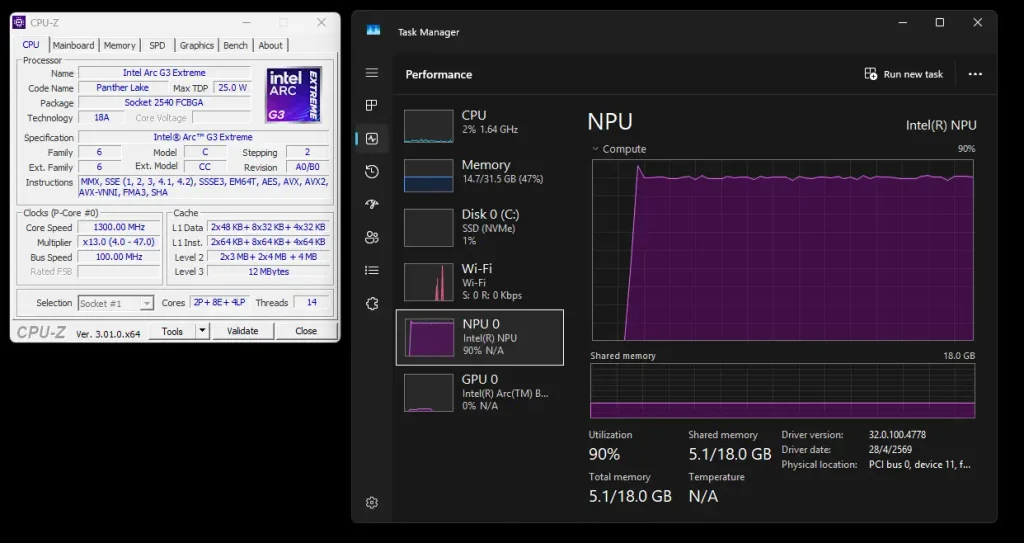The height and width of the screenshot is (543, 1024).
Task: Click Revision value A0/B0
Action: [308, 167]
